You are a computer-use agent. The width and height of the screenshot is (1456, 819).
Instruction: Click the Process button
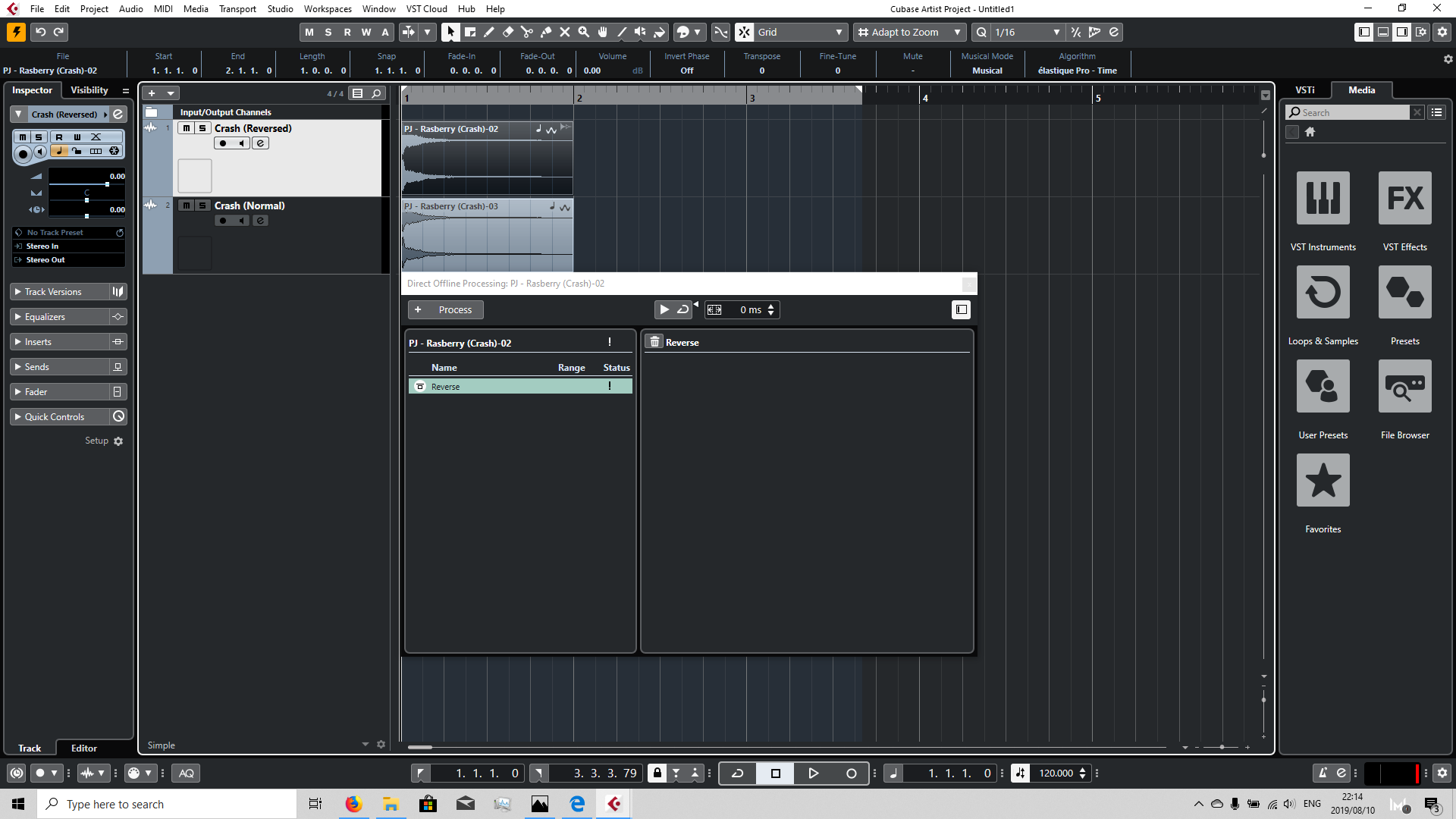(455, 309)
